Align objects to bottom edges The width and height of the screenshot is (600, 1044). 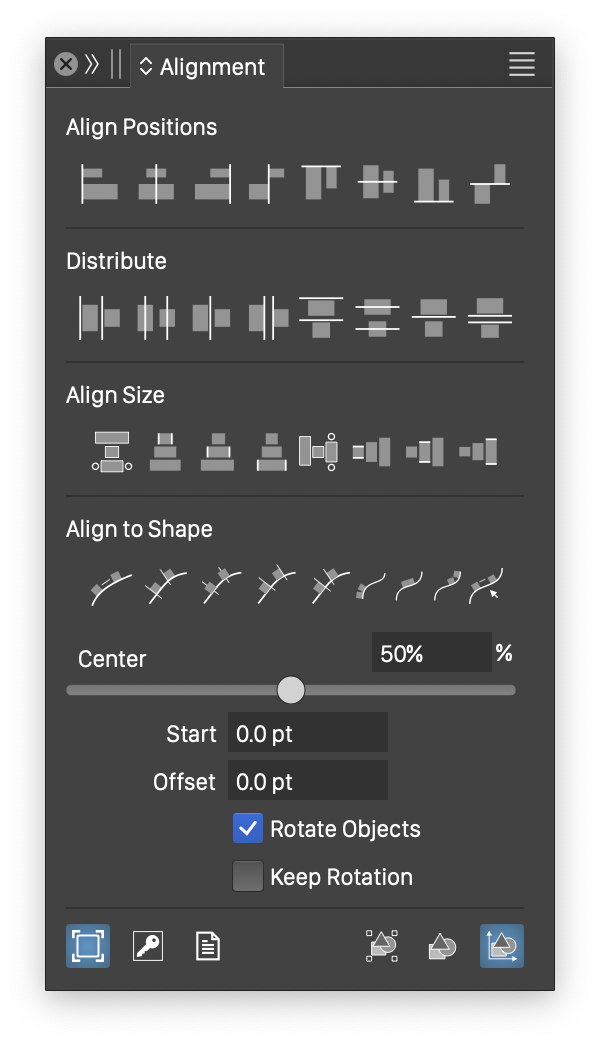tap(433, 184)
